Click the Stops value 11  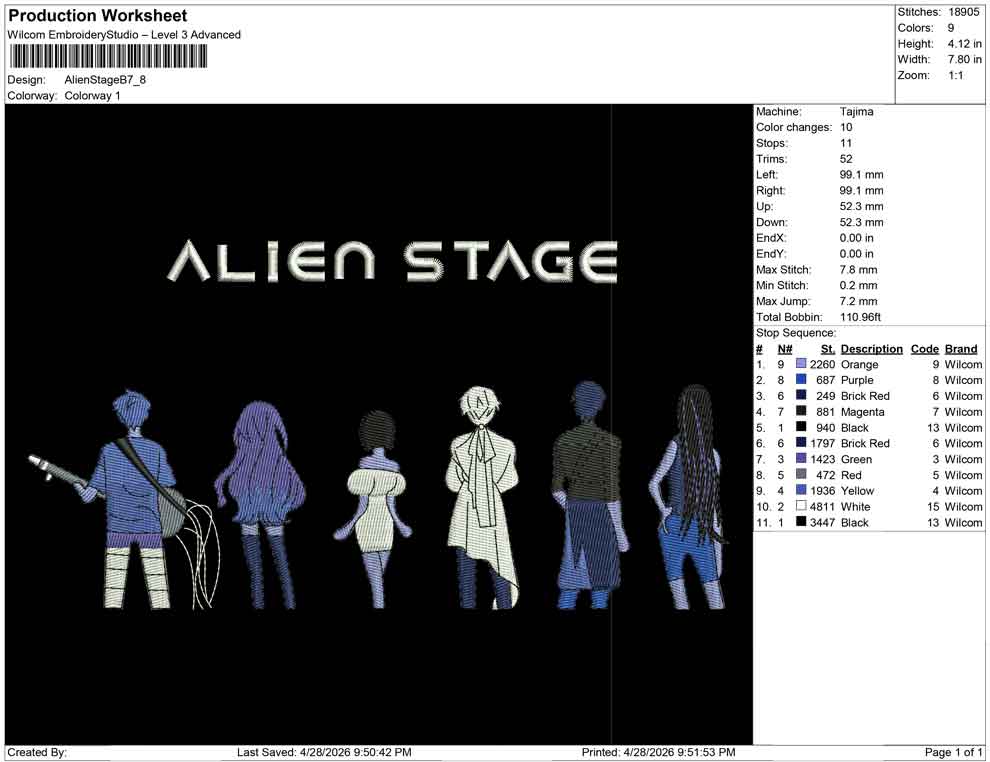click(x=846, y=143)
